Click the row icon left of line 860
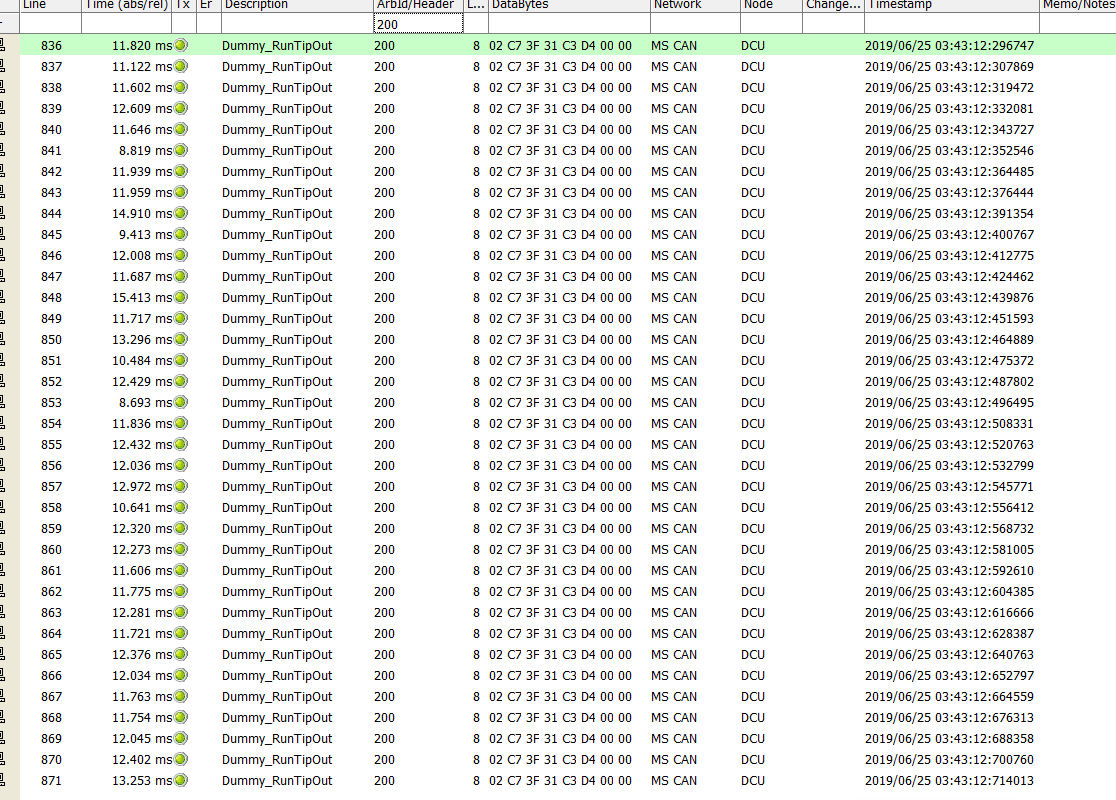This screenshot has width=1116, height=800. (x=3, y=549)
